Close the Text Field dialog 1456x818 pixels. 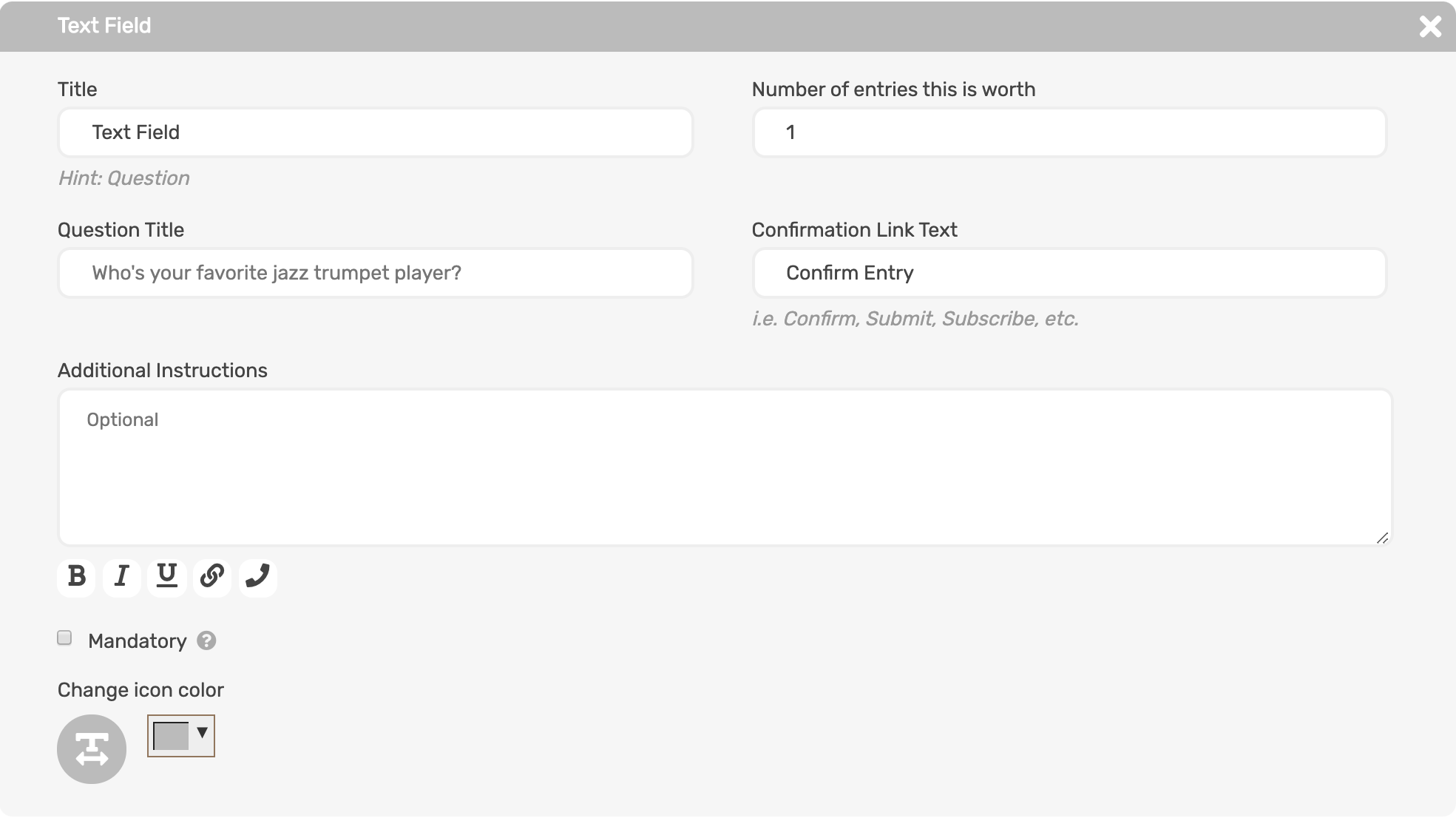pos(1430,27)
